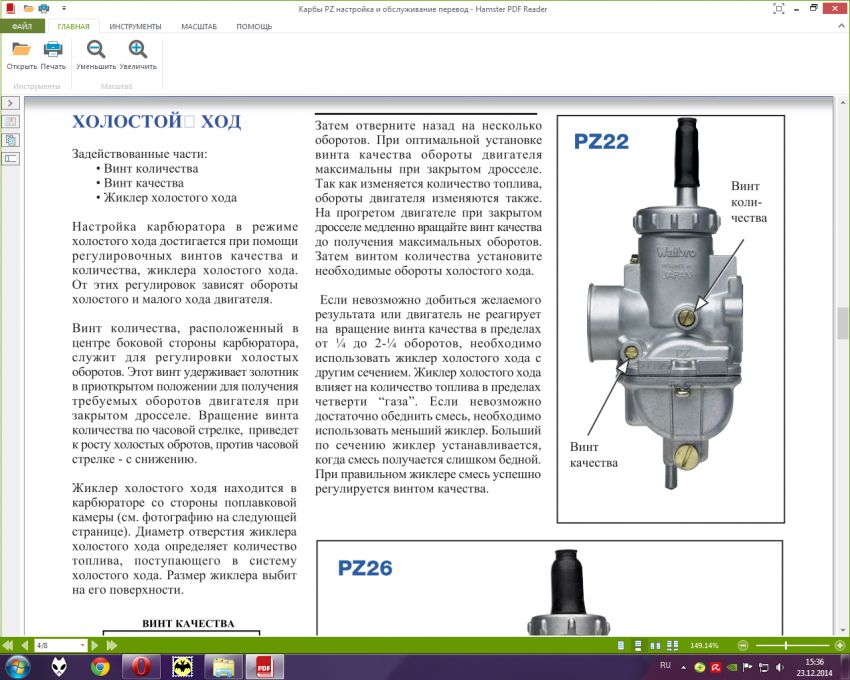Switch to МАСШТАБ tab
850x680 pixels.
[x=199, y=26]
